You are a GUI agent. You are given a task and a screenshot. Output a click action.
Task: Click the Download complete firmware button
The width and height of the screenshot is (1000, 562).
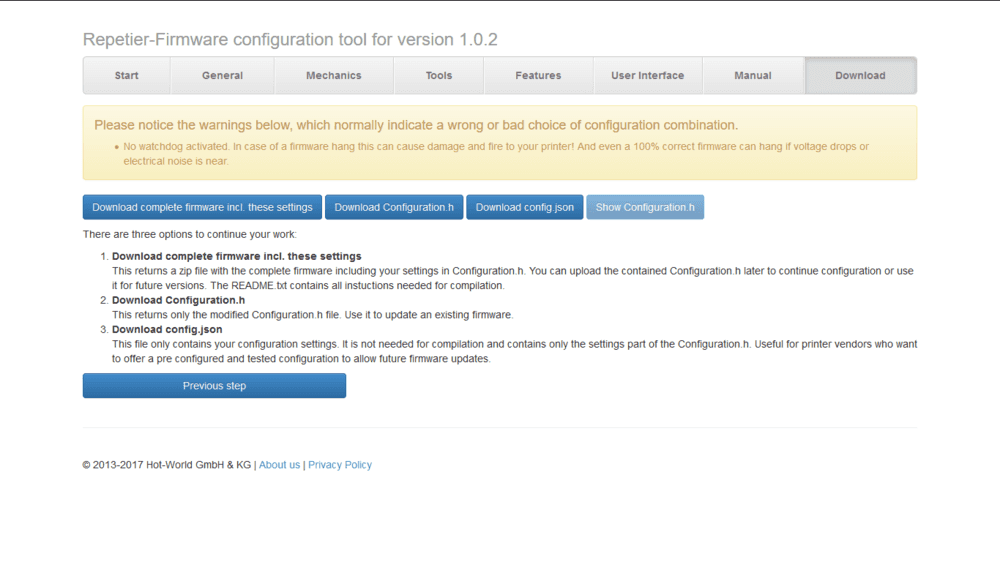coord(202,207)
